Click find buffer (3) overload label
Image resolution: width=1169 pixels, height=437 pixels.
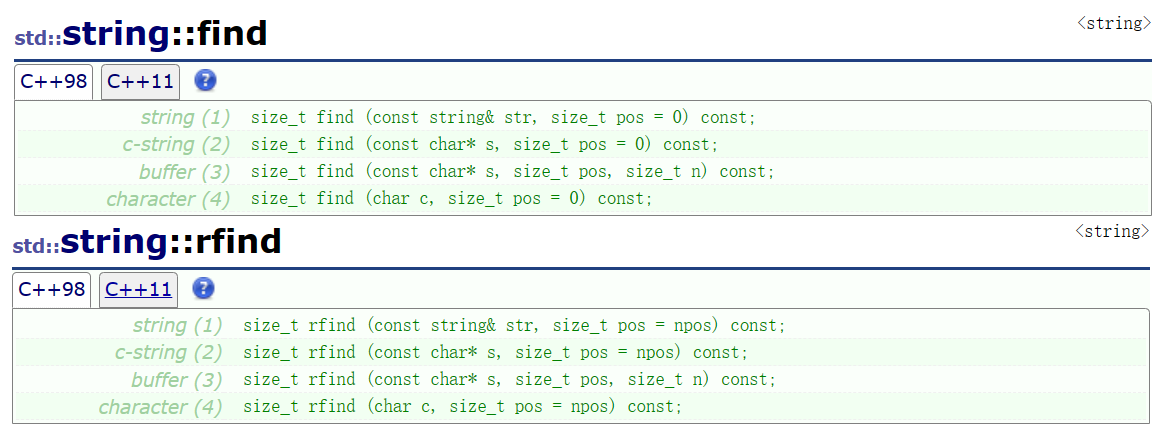[x=184, y=172]
